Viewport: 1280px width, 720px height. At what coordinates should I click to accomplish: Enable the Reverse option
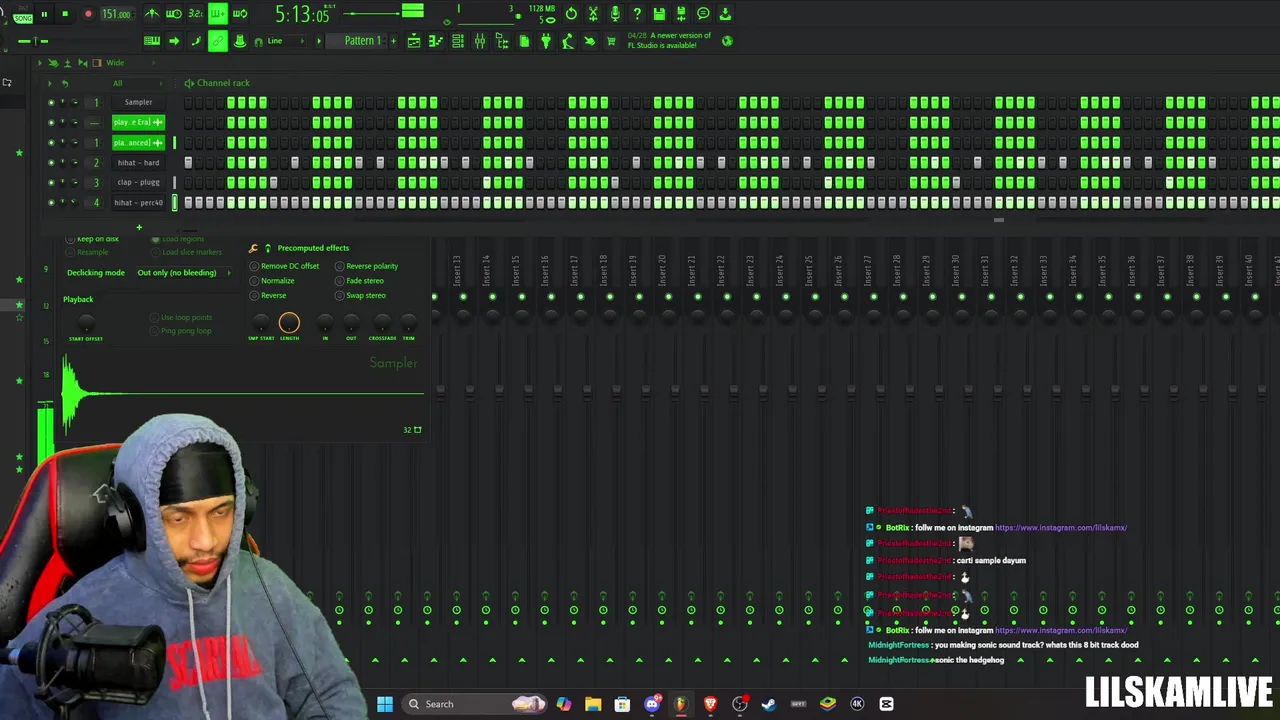268,296
